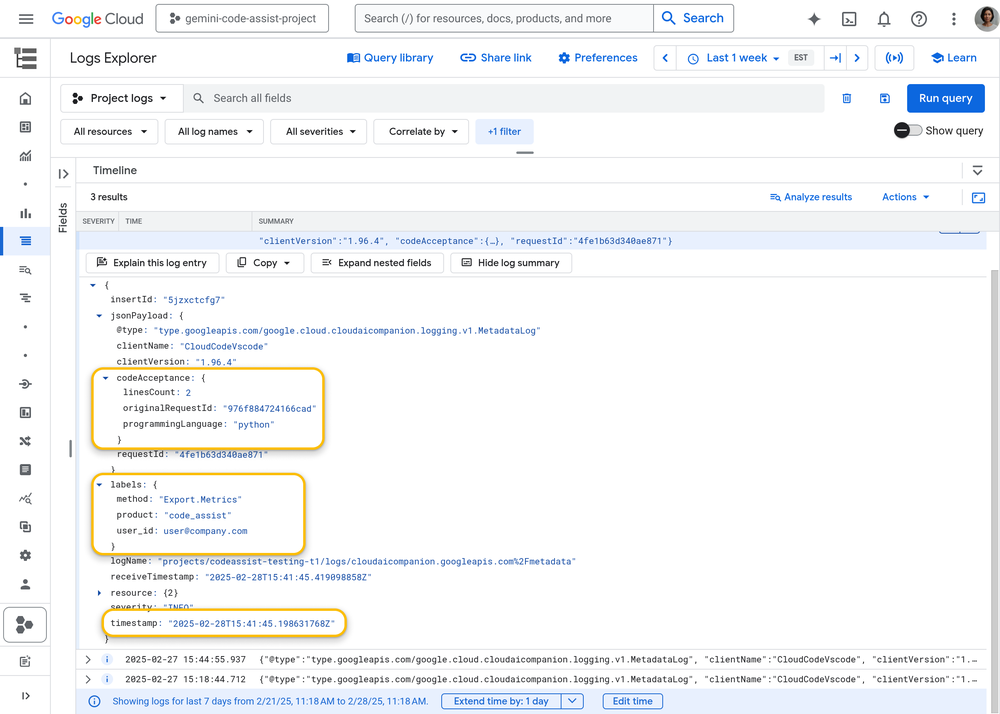Viewport: 1000px width, 714px height.
Task: Collapse the jsonPayload node
Action: pyautogui.click(x=99, y=316)
